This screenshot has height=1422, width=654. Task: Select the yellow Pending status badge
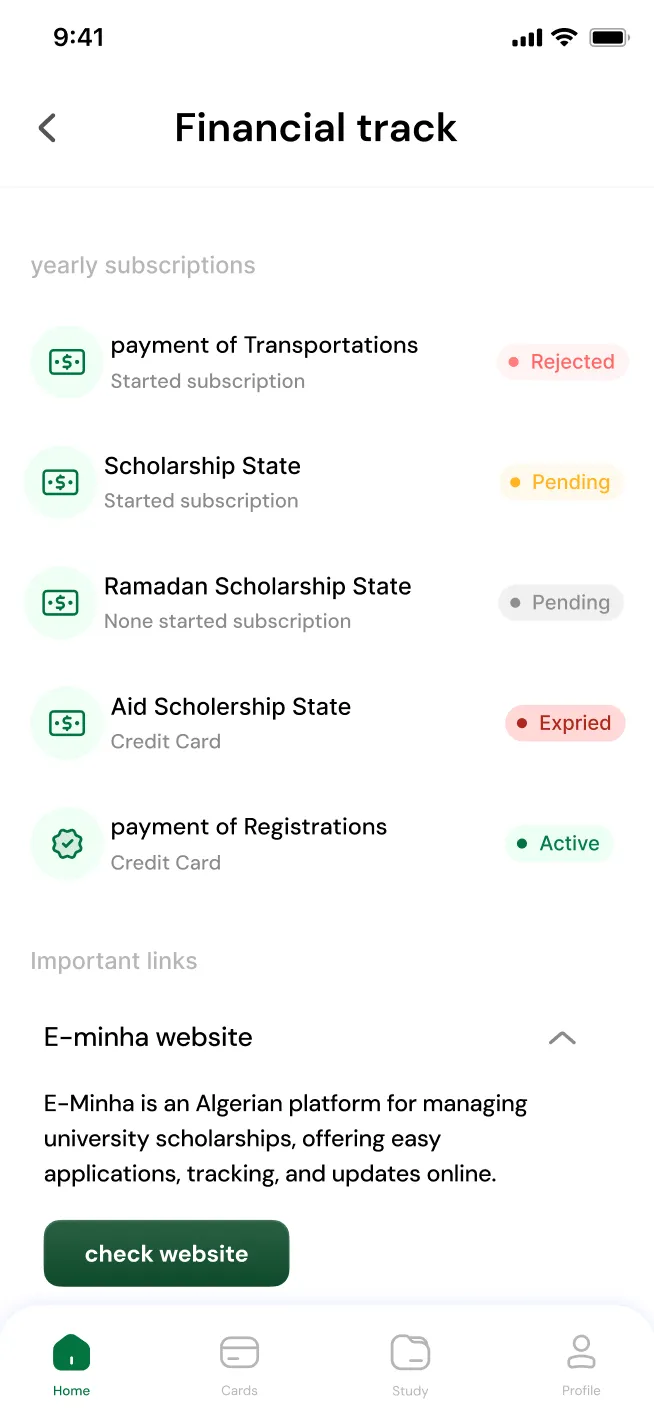(561, 482)
